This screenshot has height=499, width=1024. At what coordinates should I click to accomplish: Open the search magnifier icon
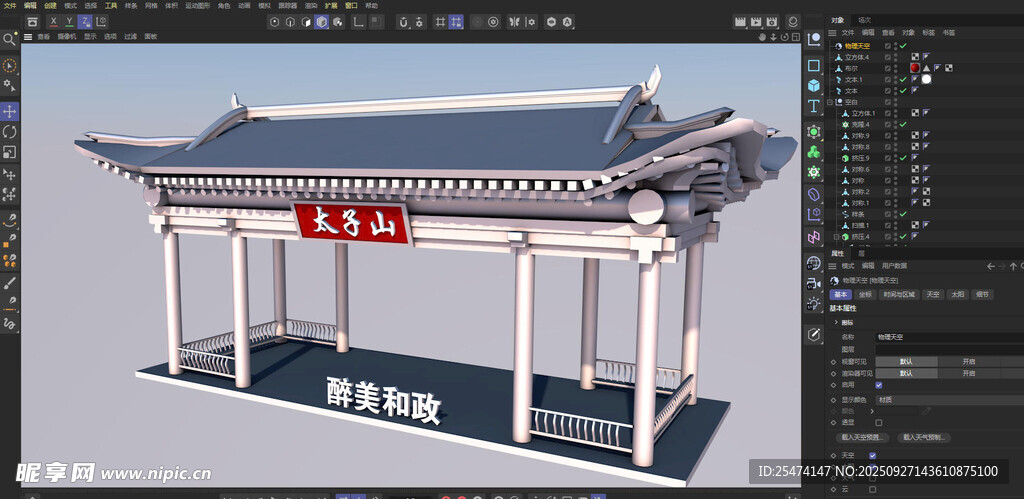coord(9,40)
